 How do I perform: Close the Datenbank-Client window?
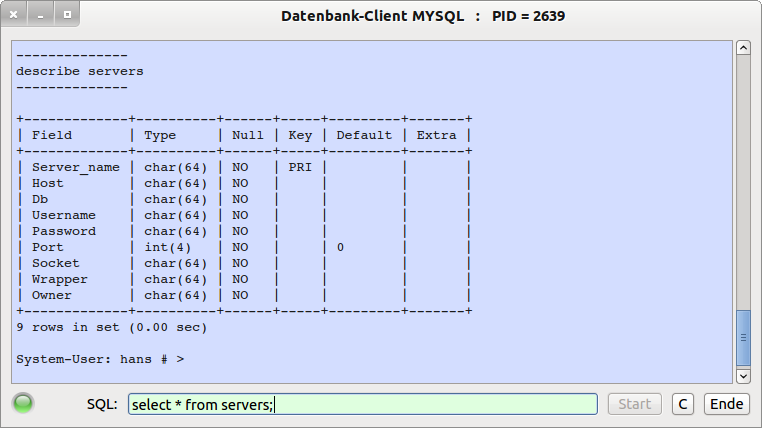(15, 17)
